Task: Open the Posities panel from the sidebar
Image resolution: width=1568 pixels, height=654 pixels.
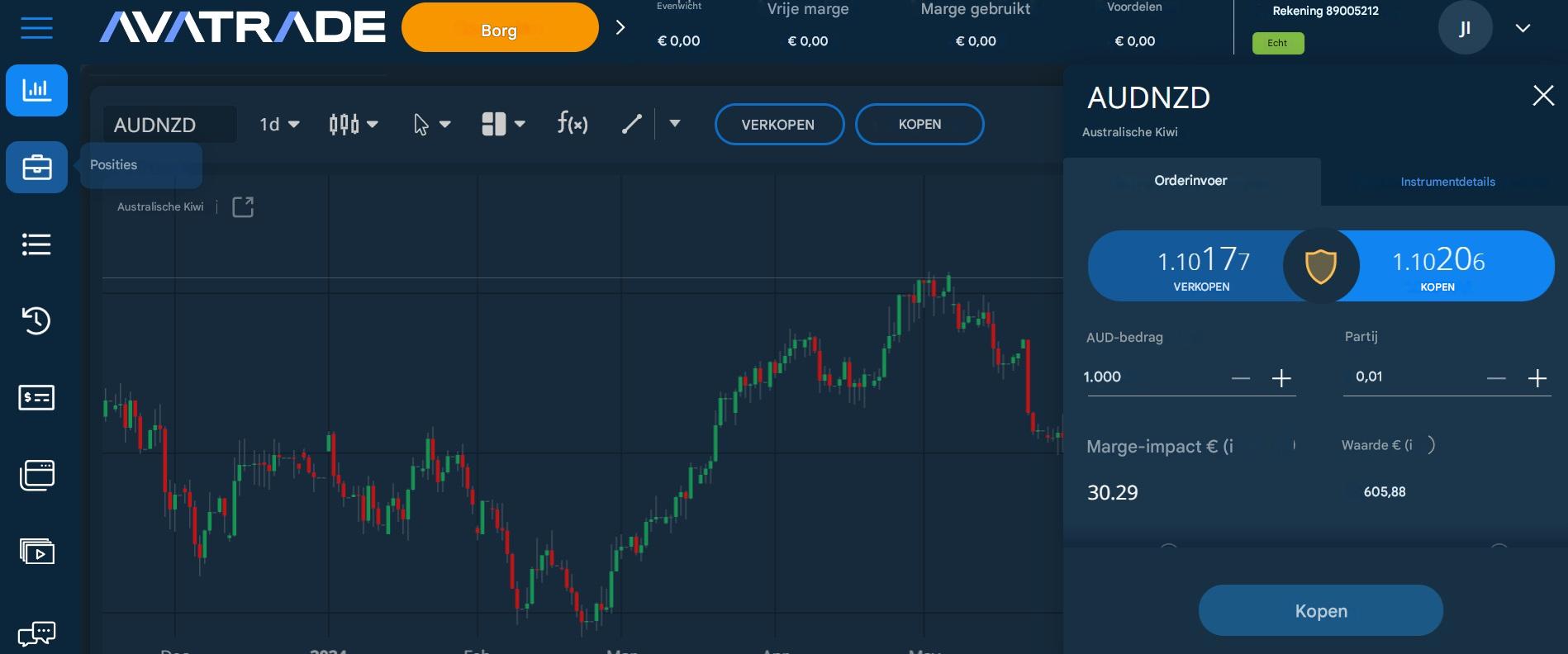Action: click(36, 167)
